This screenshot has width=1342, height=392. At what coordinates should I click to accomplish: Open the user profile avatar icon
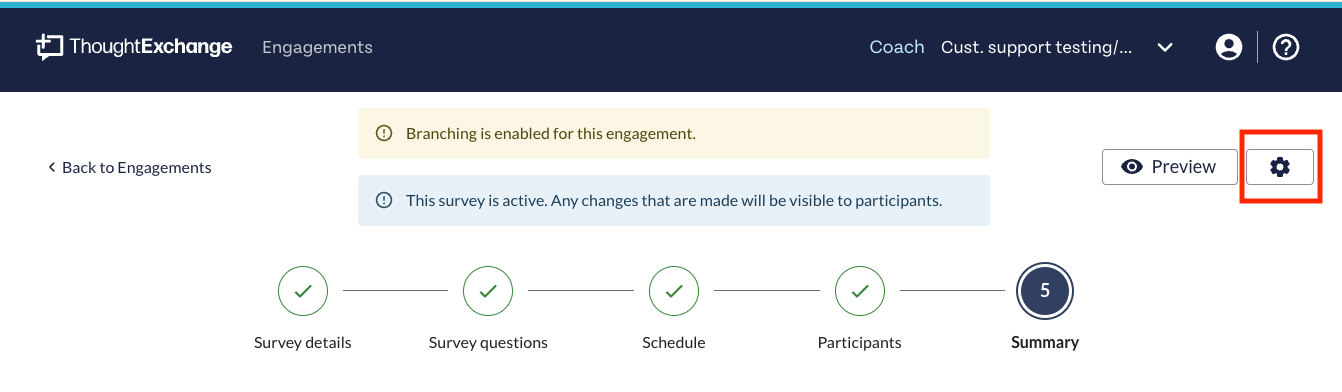(x=1228, y=47)
